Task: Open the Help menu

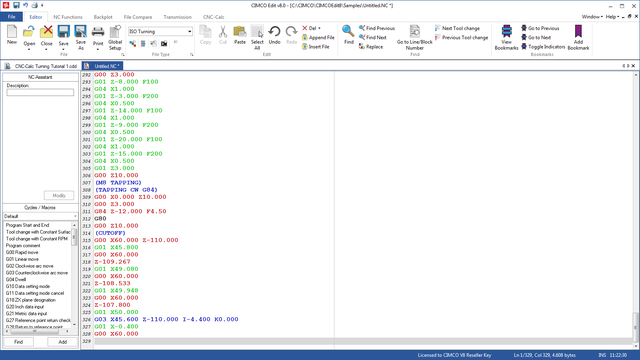Action: tap(612, 17)
